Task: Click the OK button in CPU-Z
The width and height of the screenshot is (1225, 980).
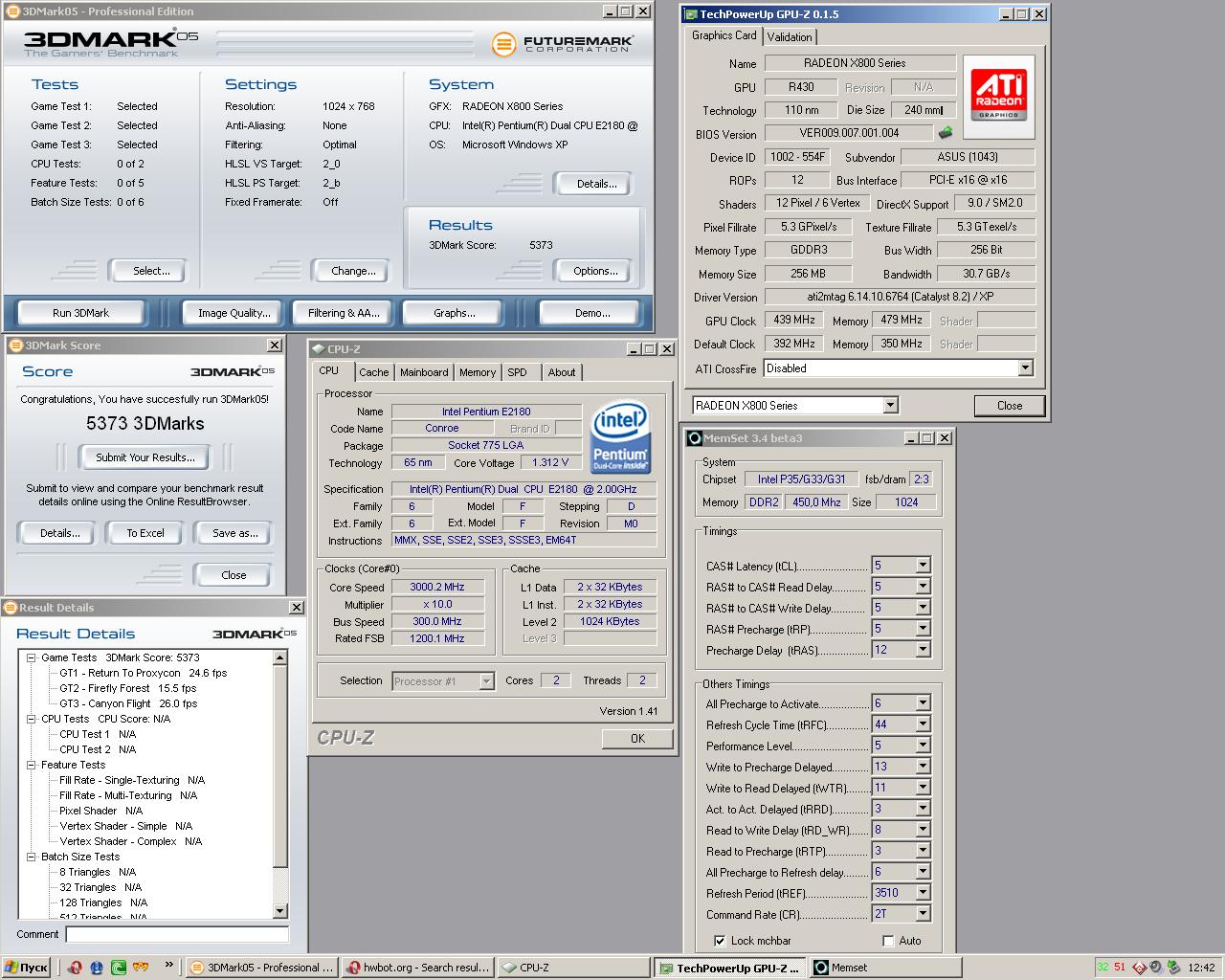Action: (637, 738)
